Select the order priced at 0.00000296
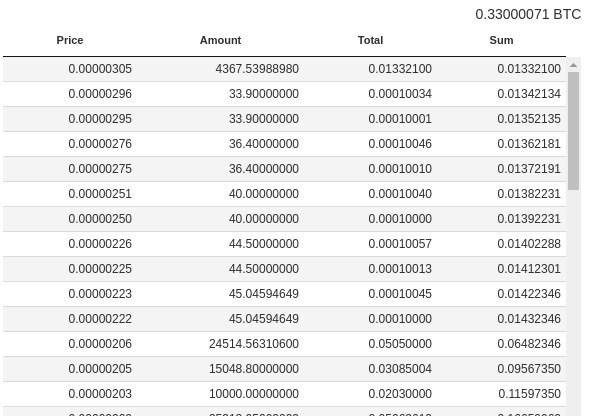 [x=284, y=94]
